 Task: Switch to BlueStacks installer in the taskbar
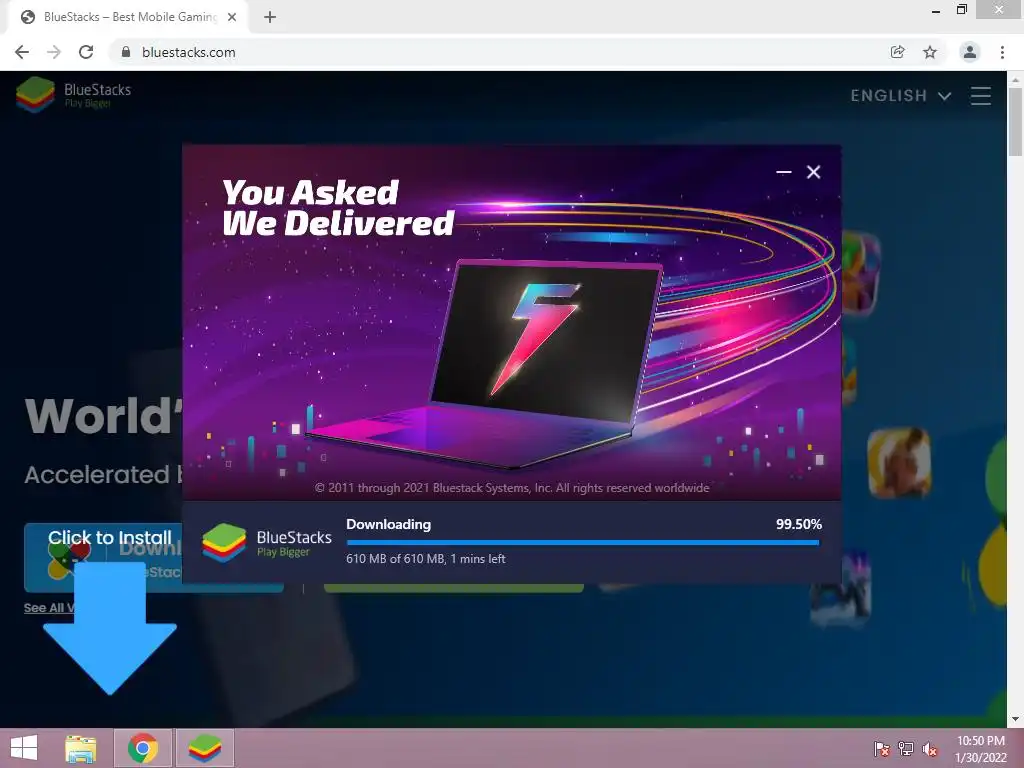(205, 748)
